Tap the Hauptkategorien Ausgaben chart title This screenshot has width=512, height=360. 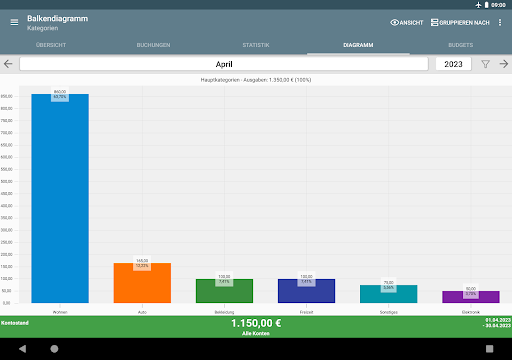point(256,80)
